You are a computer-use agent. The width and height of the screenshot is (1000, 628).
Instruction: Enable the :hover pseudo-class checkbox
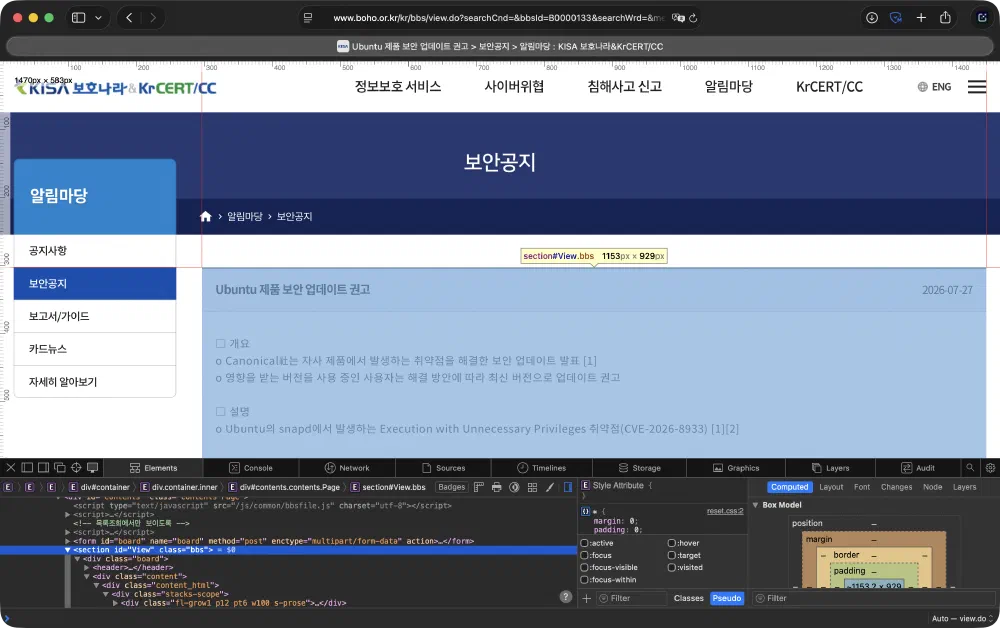pyautogui.click(x=672, y=543)
